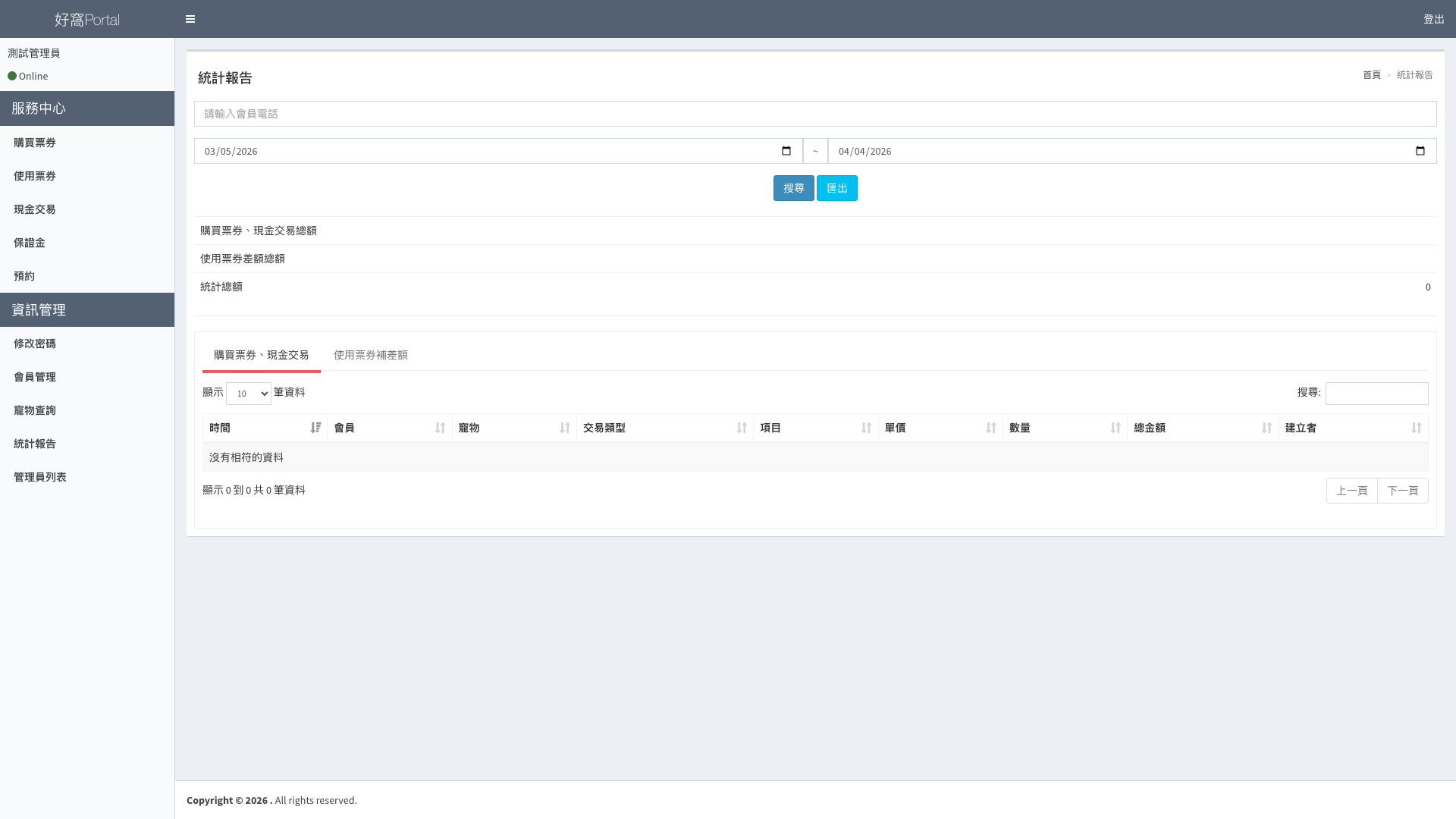The height and width of the screenshot is (819, 1456).
Task: Click the 登出 logout link
Action: click(1433, 19)
